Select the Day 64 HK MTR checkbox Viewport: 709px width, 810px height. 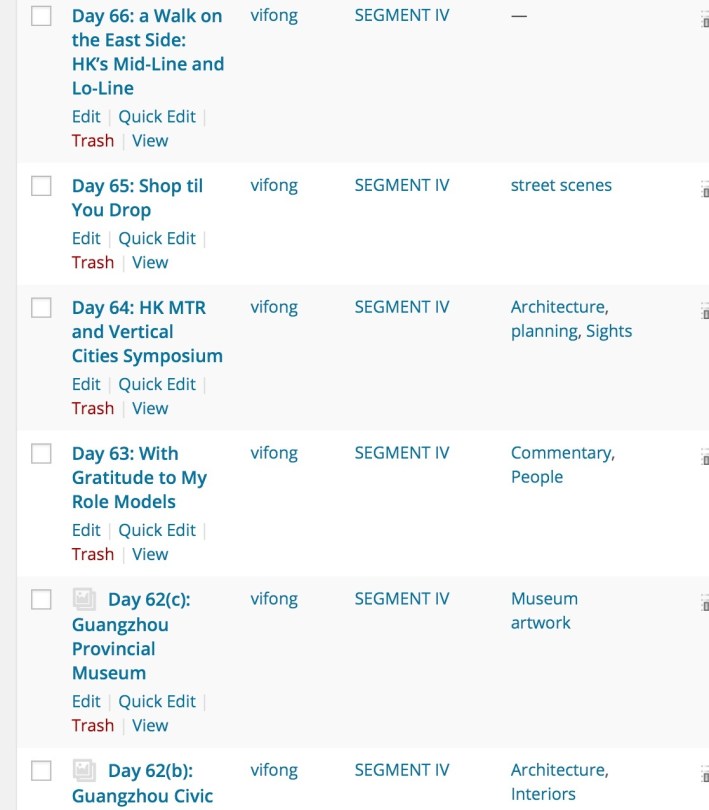(41, 308)
